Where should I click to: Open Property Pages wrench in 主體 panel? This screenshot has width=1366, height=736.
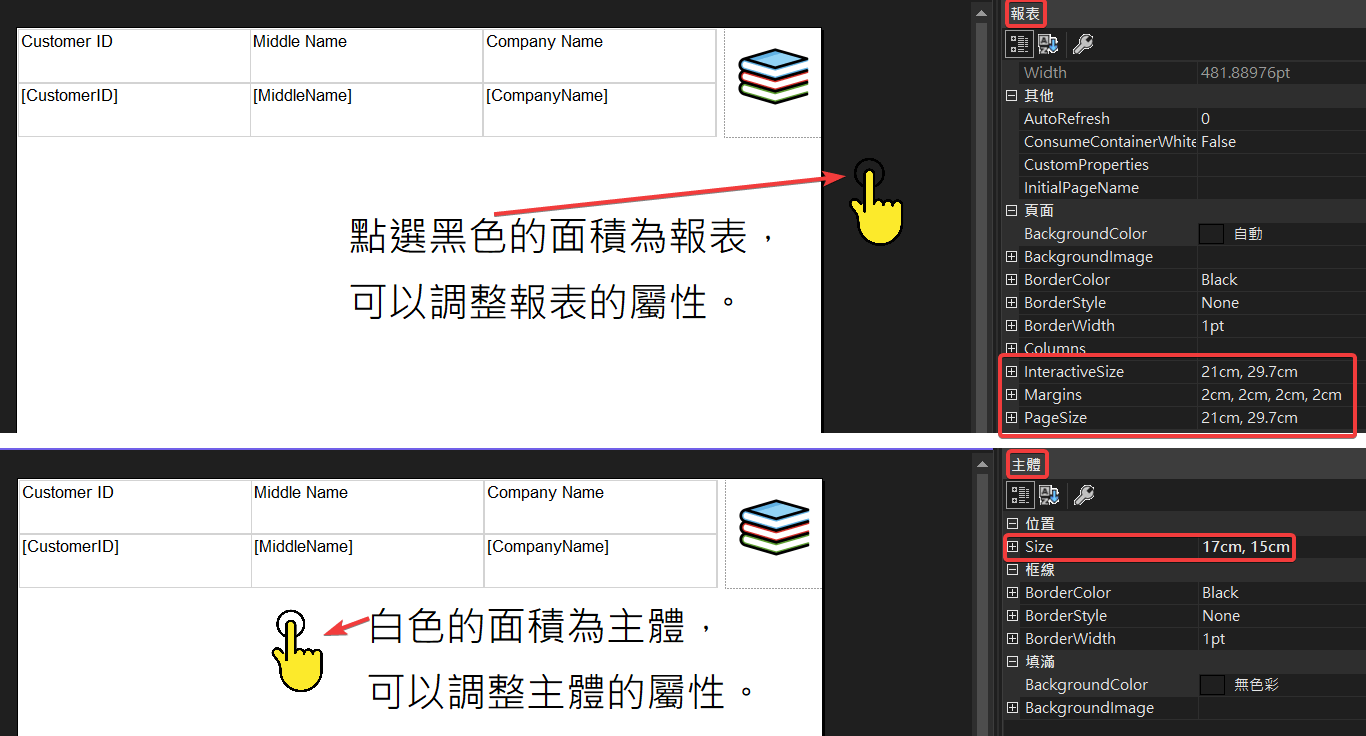click(x=1083, y=495)
